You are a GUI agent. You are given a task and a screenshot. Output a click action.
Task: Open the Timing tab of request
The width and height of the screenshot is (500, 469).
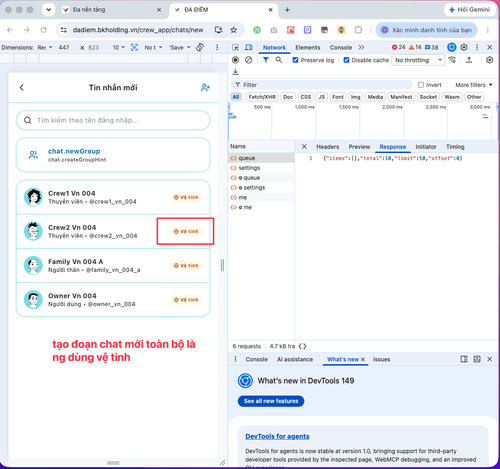[x=455, y=147]
